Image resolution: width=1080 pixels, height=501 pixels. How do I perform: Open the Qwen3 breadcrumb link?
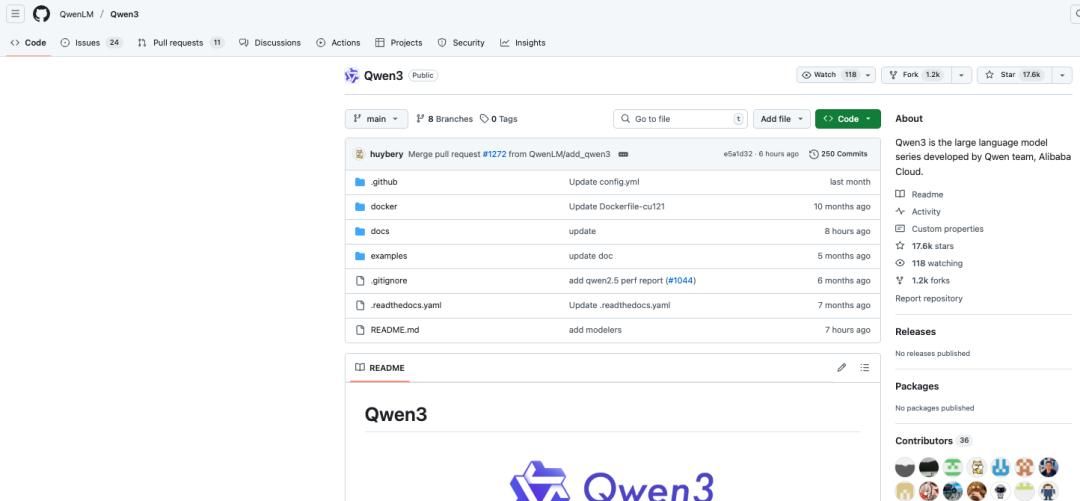(124, 14)
